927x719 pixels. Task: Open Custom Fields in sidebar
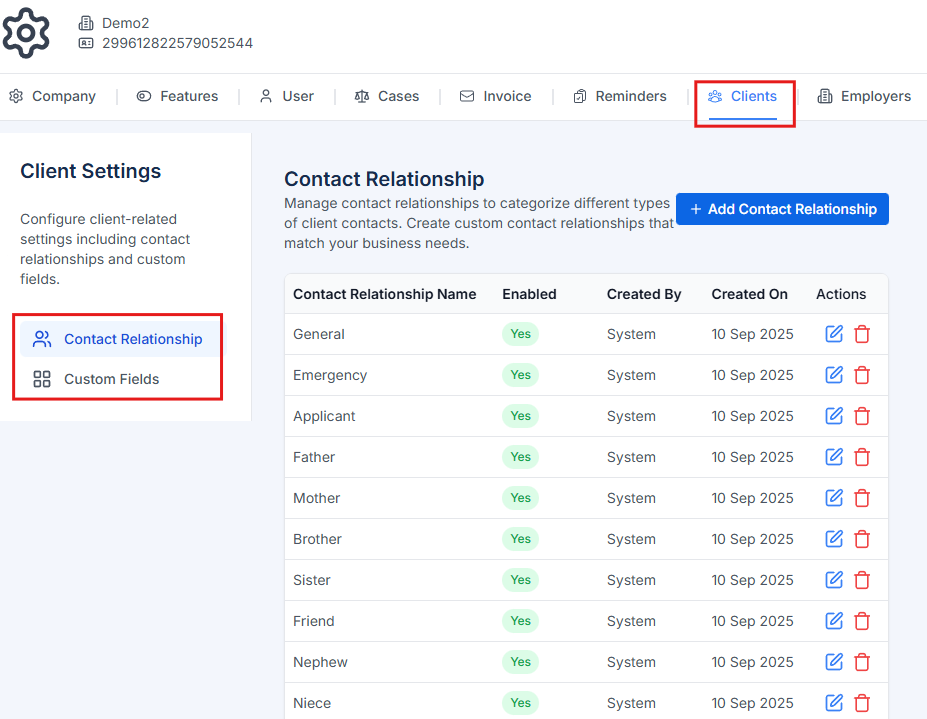tap(123, 379)
